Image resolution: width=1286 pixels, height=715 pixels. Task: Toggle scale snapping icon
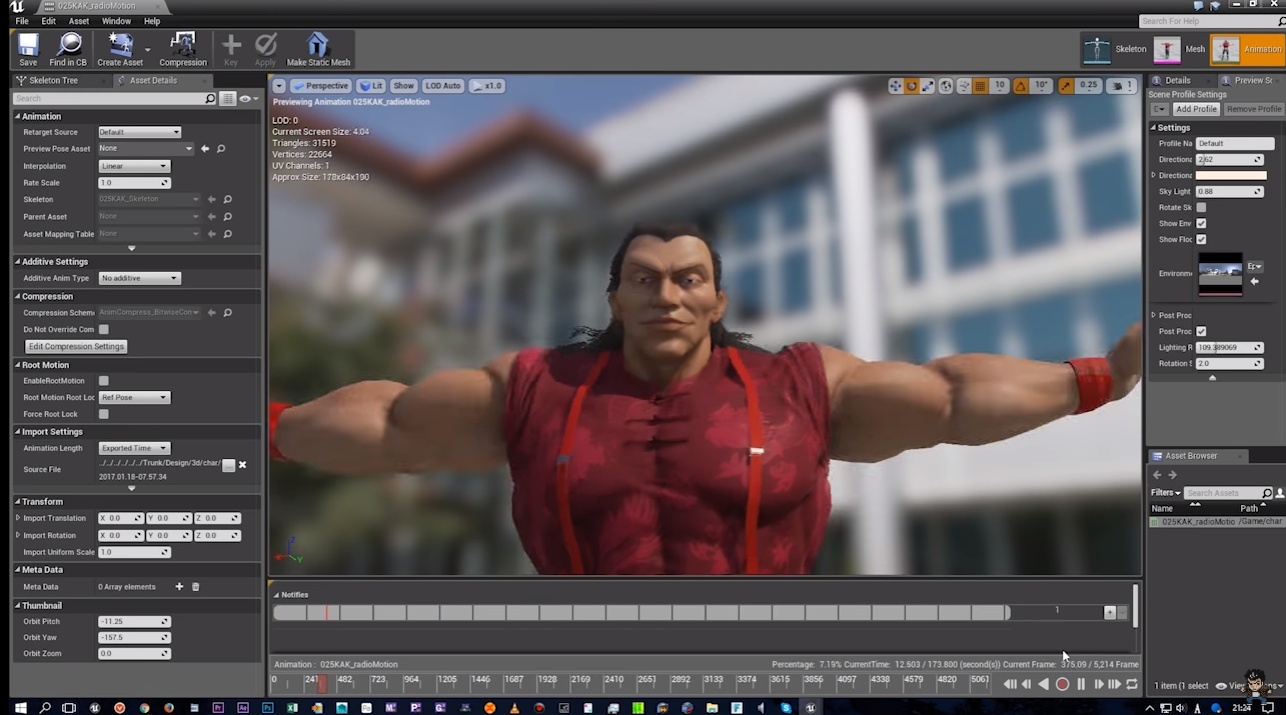coord(1066,86)
